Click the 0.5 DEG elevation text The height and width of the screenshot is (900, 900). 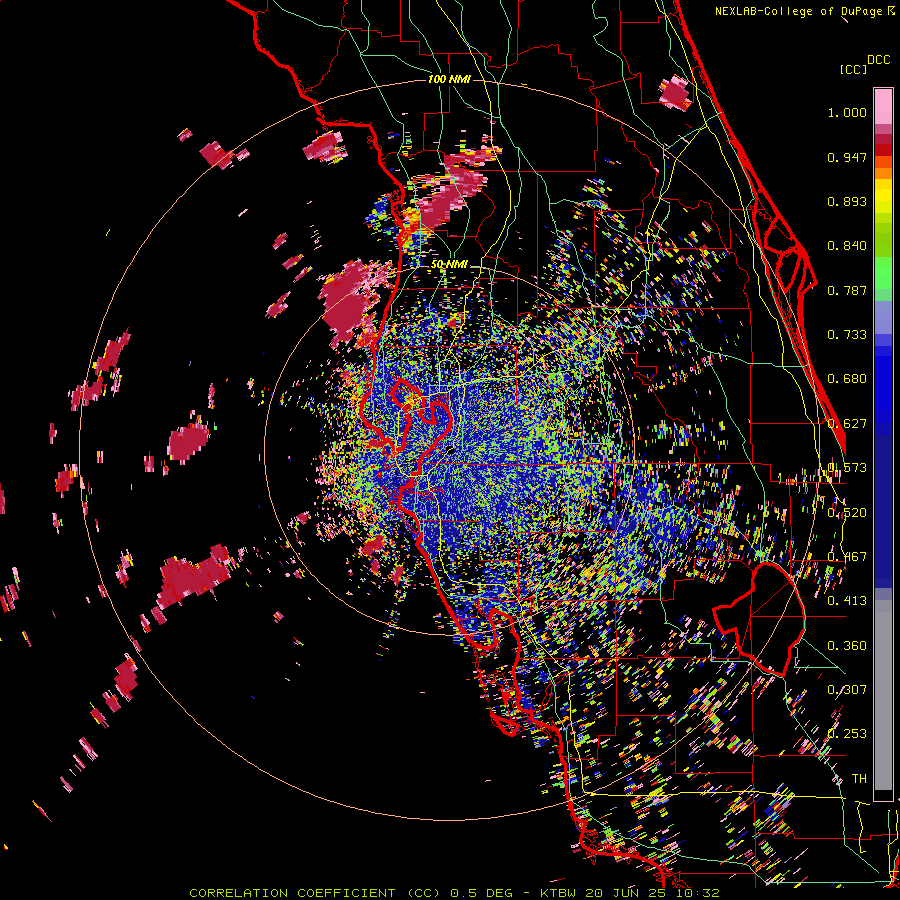[x=480, y=893]
